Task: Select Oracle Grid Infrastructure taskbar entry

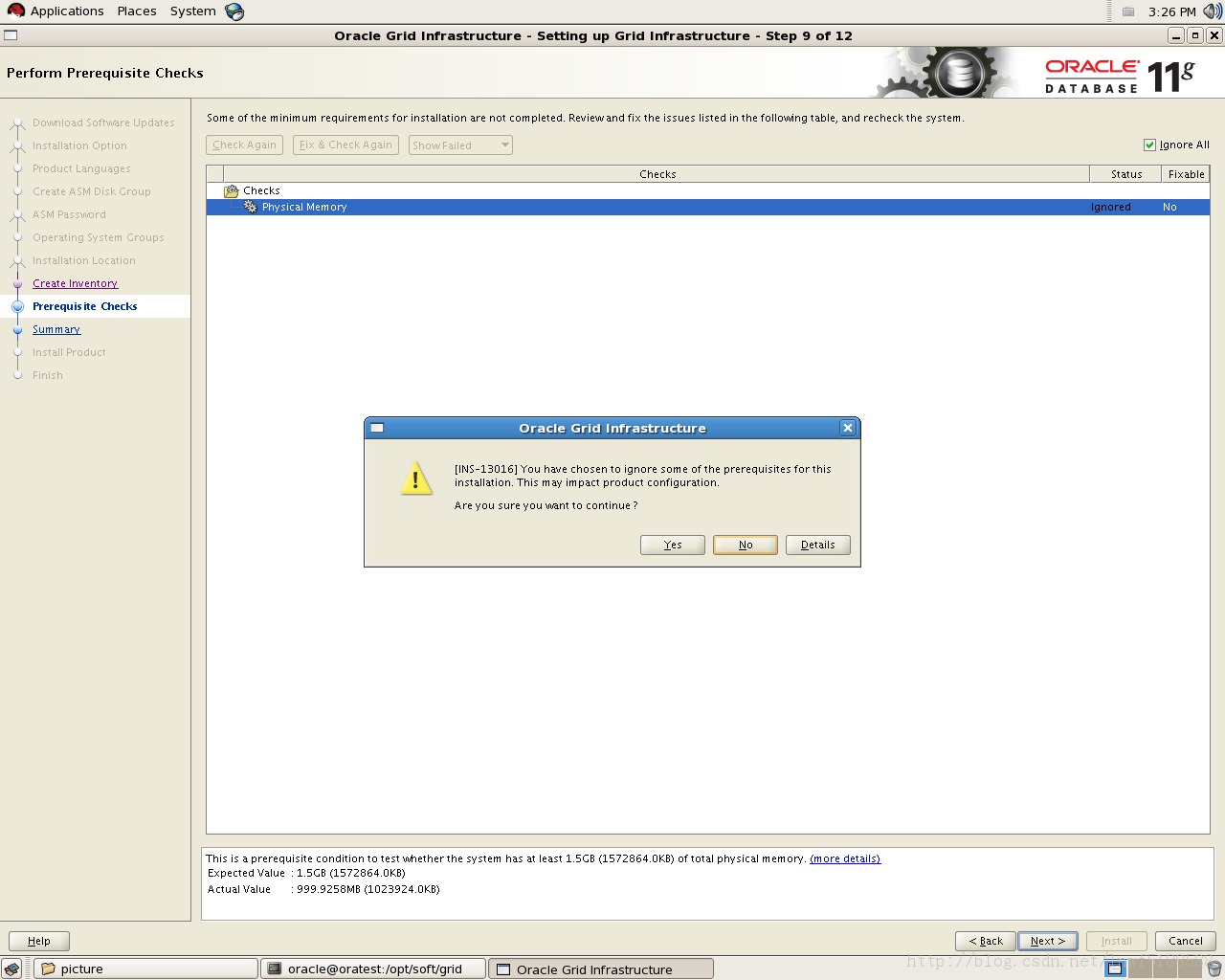Action: (x=601, y=969)
